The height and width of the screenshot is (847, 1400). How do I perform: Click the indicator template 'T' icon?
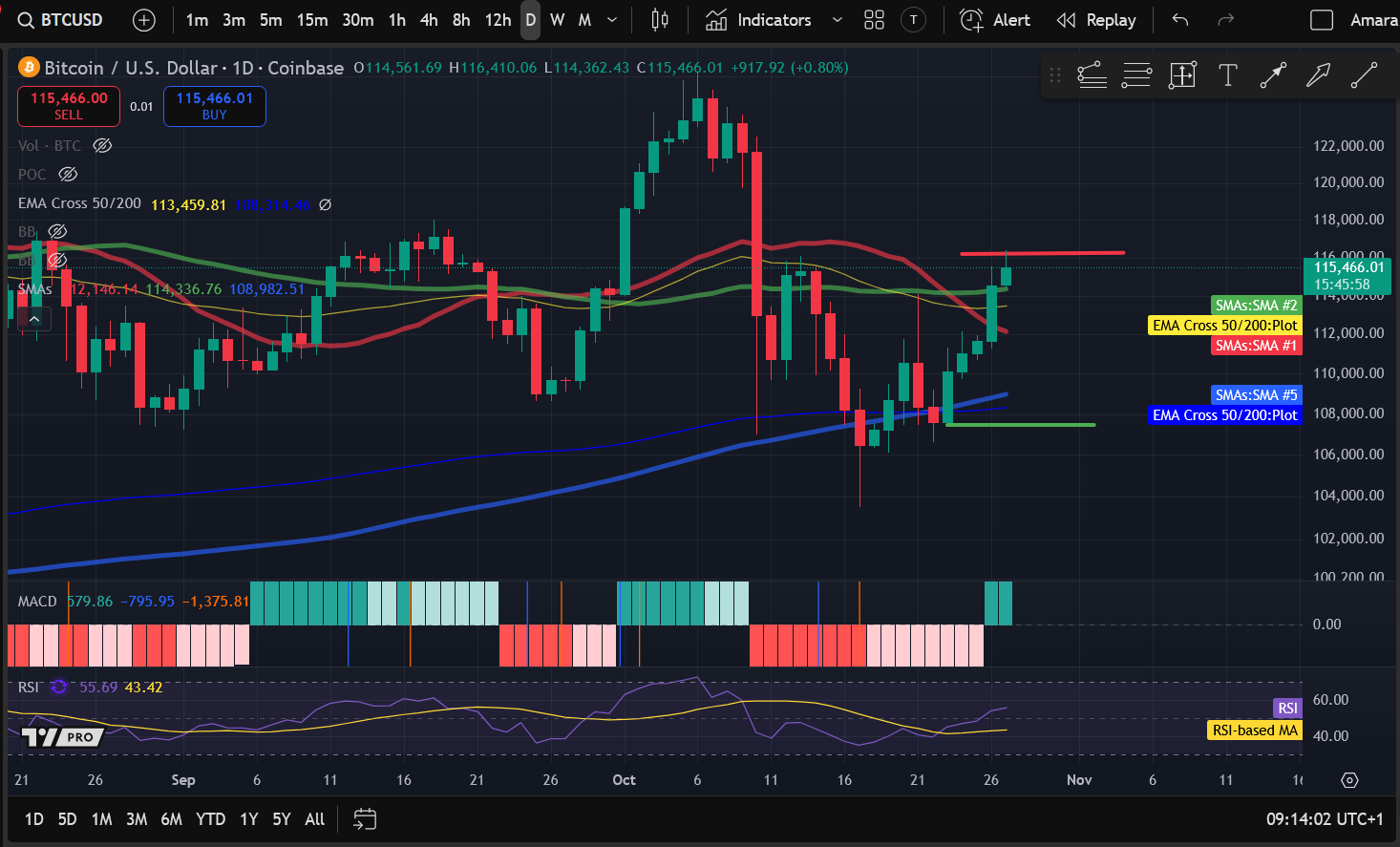[x=913, y=19]
